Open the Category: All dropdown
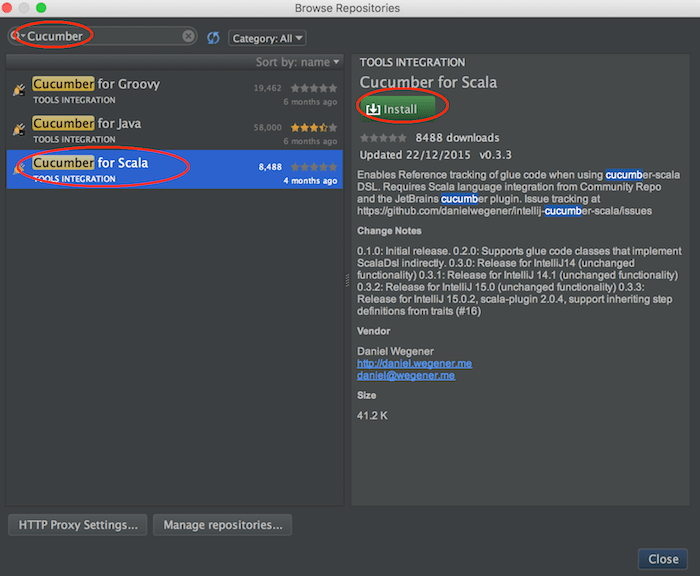 267,38
